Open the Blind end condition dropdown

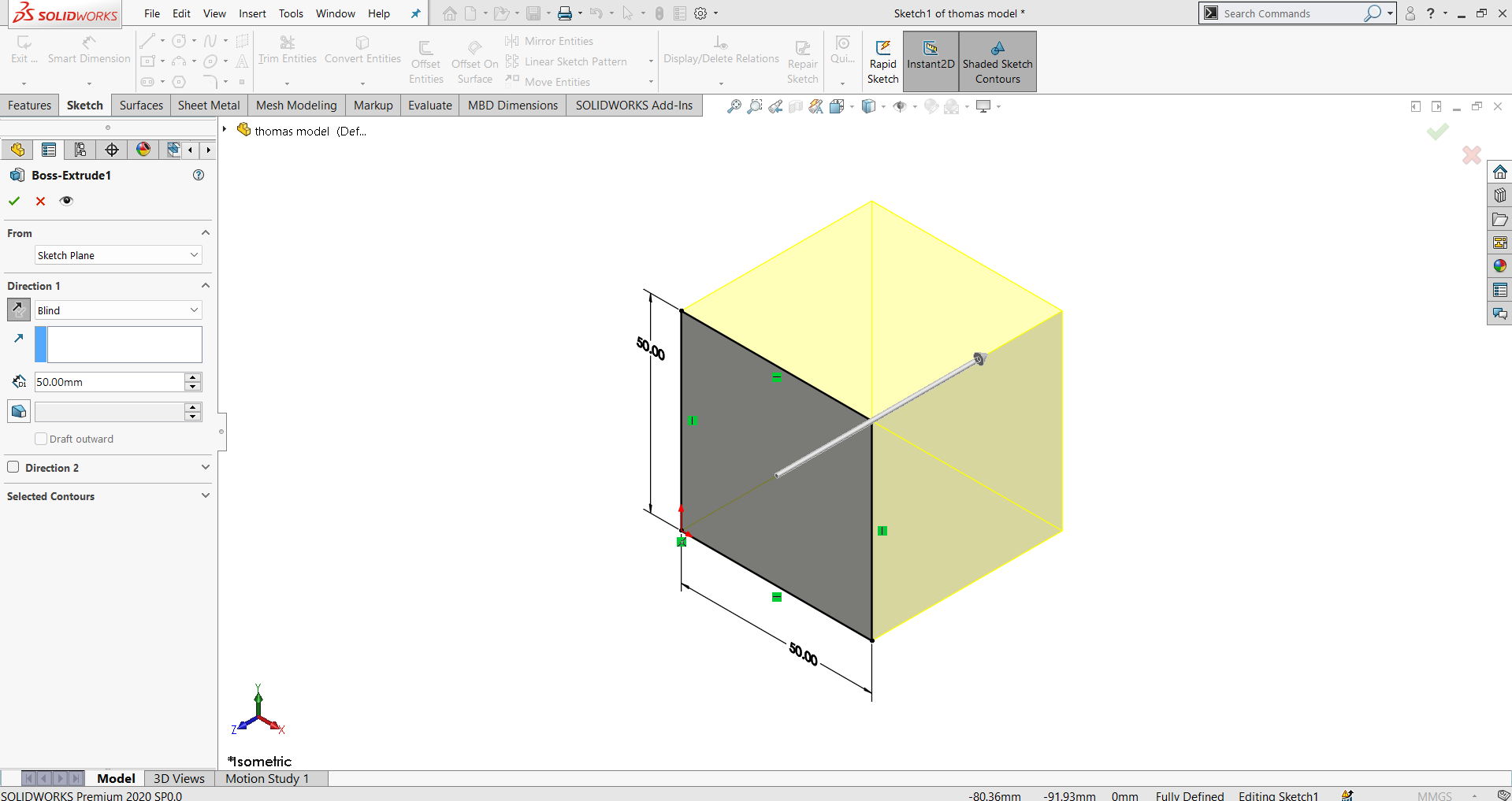click(x=118, y=310)
